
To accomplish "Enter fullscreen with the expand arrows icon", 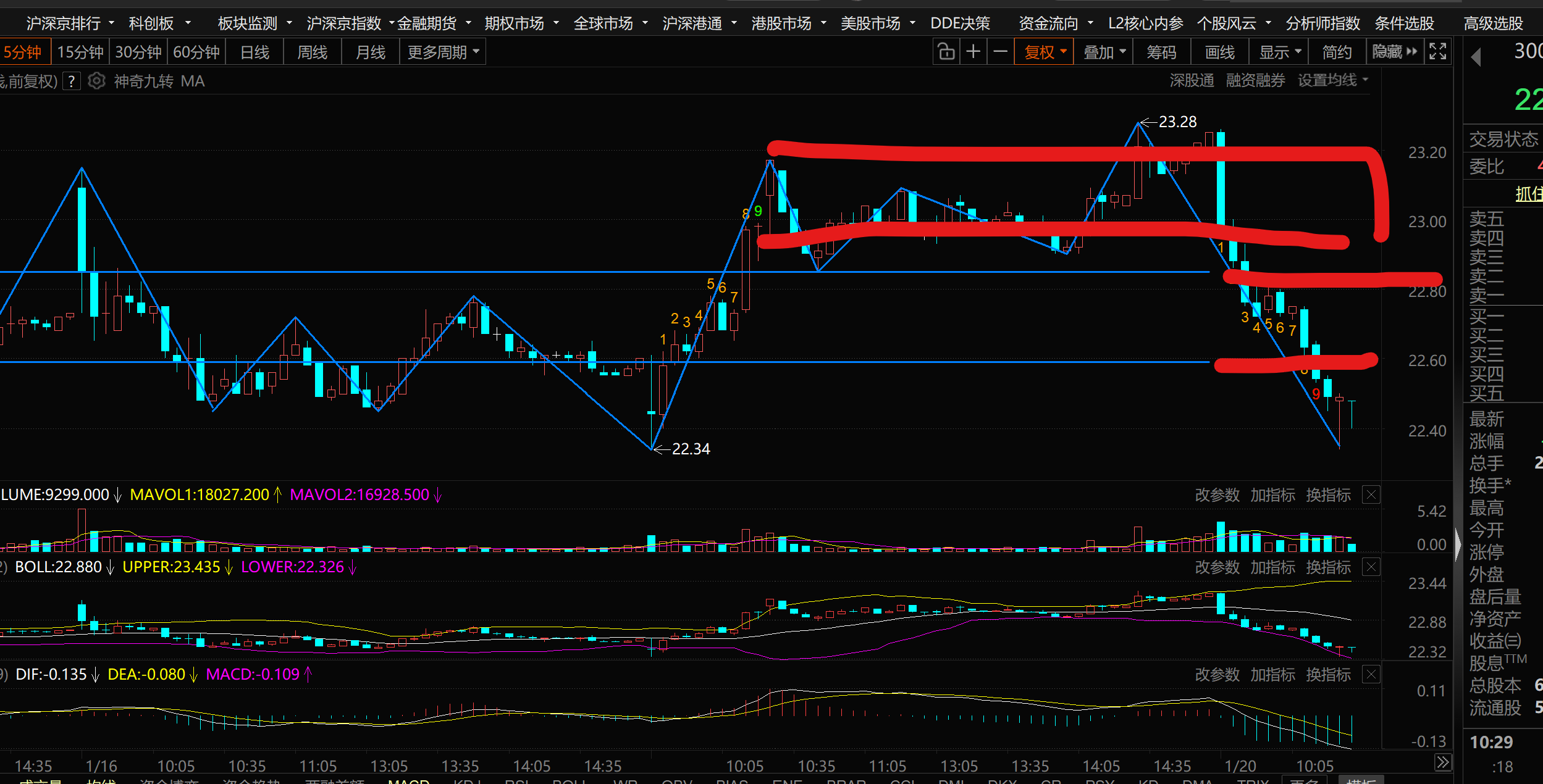I will point(1438,52).
